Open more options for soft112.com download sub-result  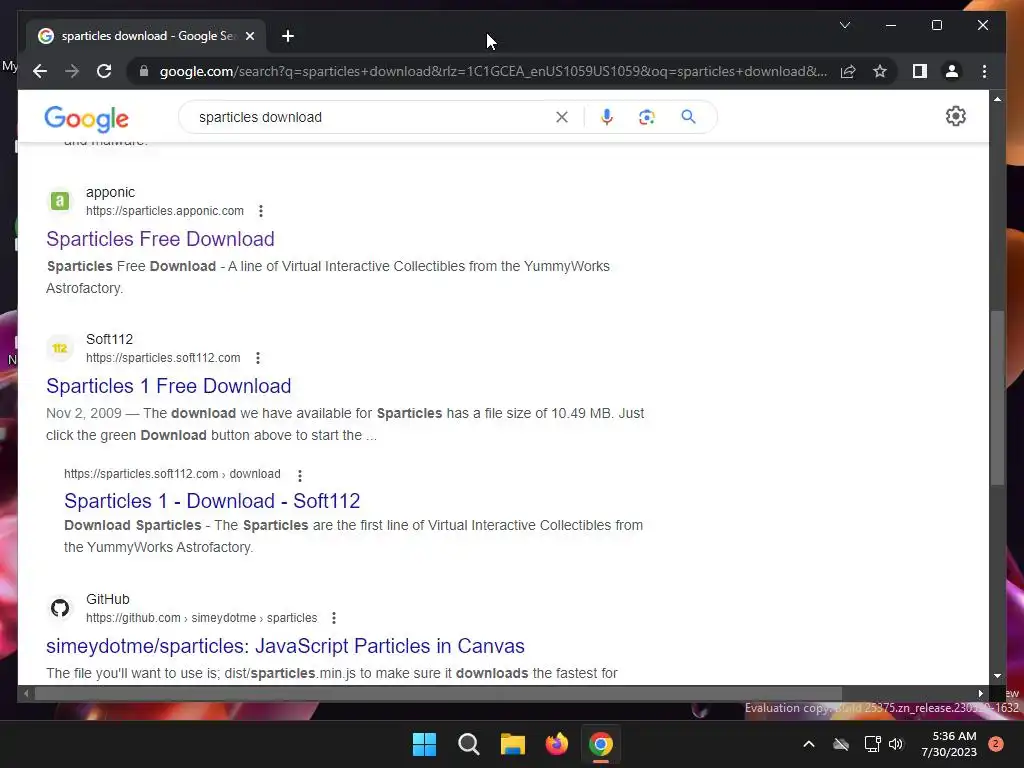pos(300,475)
